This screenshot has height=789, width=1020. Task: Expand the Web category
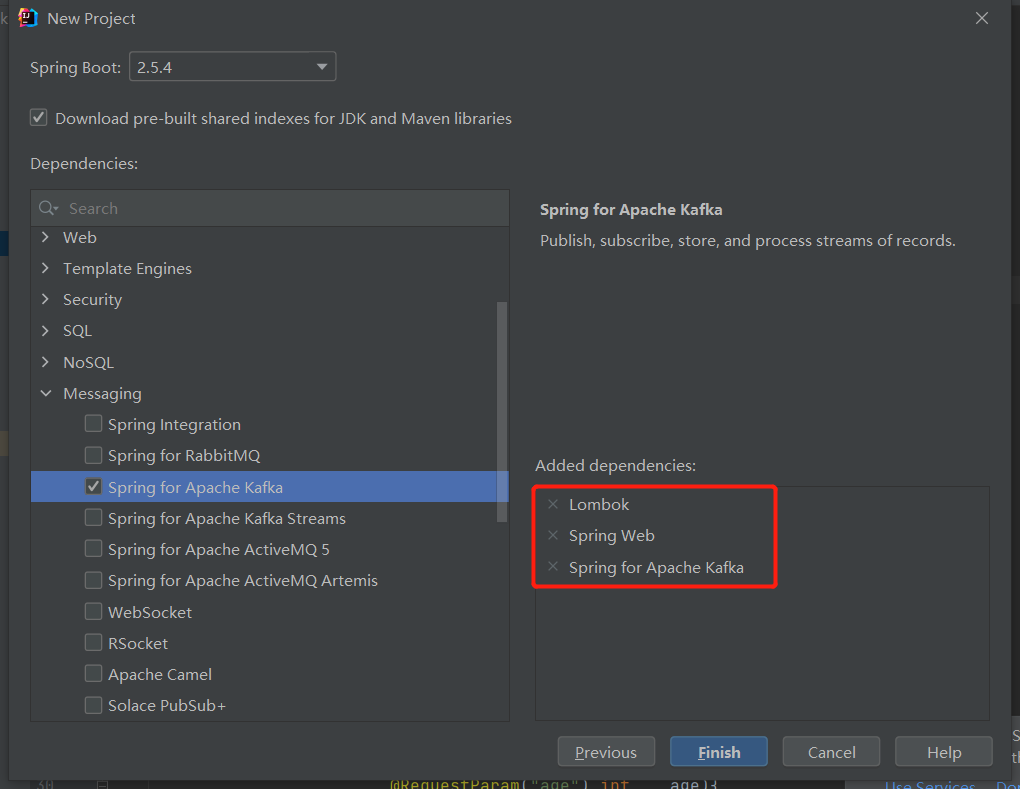(45, 237)
